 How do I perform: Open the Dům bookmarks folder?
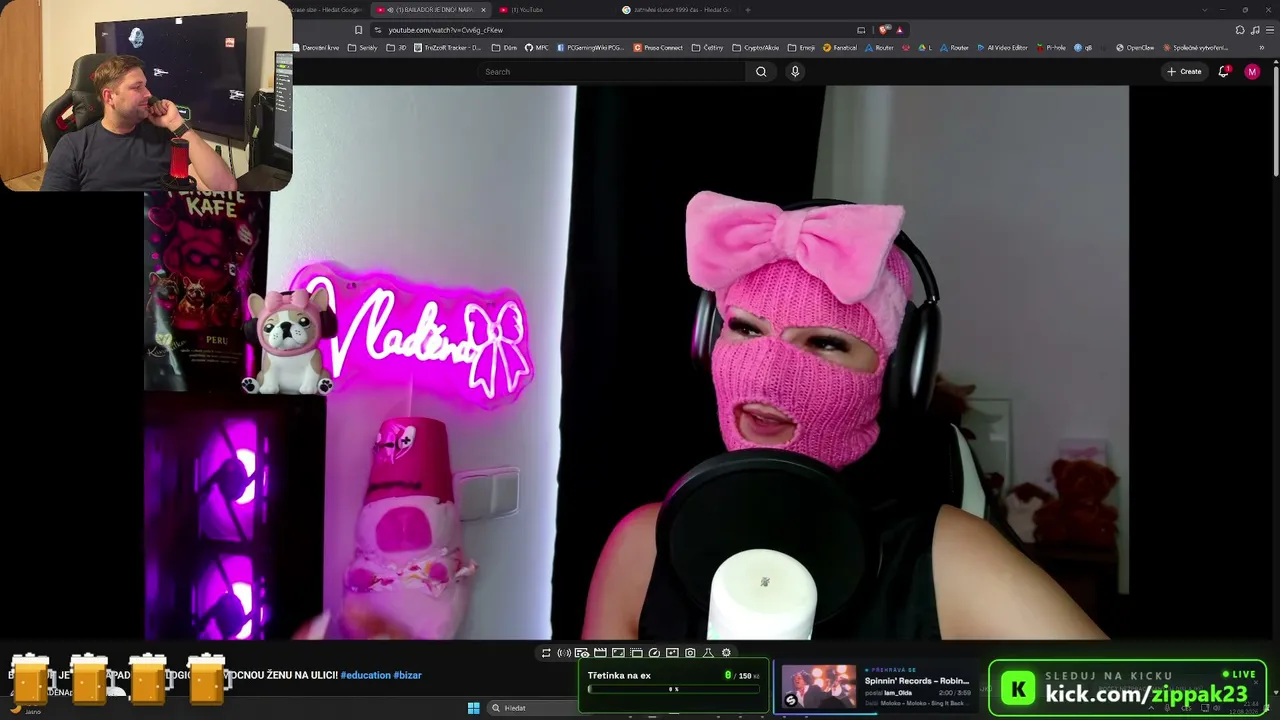(x=505, y=48)
